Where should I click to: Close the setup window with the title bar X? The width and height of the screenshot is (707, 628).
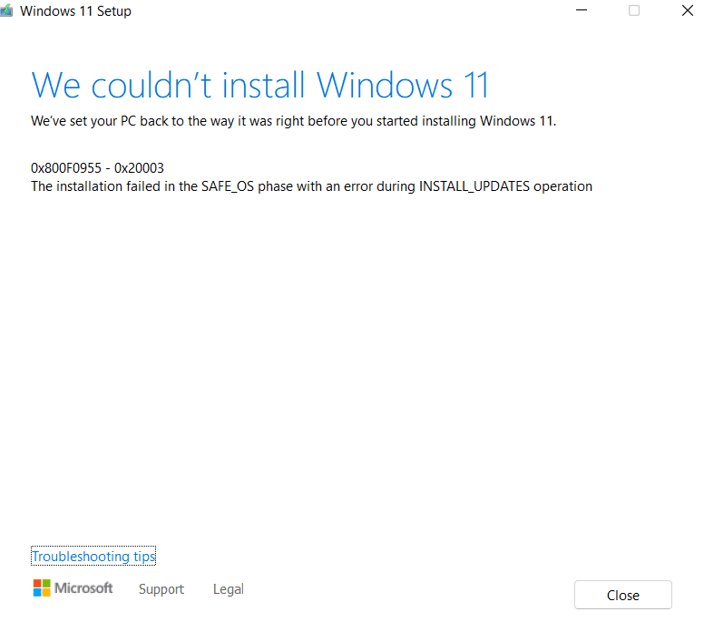pos(687,10)
